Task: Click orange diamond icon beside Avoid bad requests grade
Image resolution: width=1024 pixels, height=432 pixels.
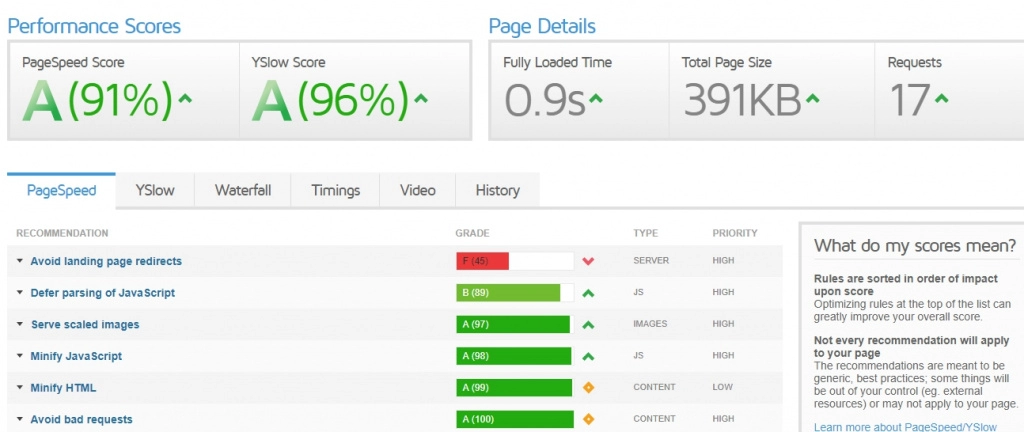Action: pos(588,419)
